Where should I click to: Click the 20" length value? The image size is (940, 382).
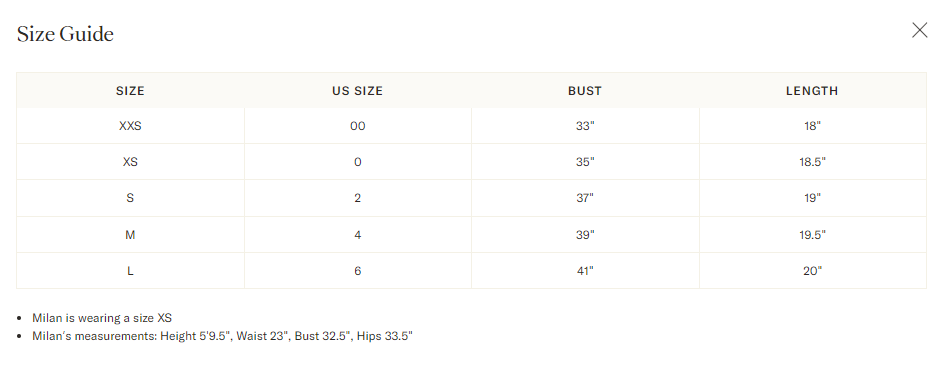tap(812, 271)
